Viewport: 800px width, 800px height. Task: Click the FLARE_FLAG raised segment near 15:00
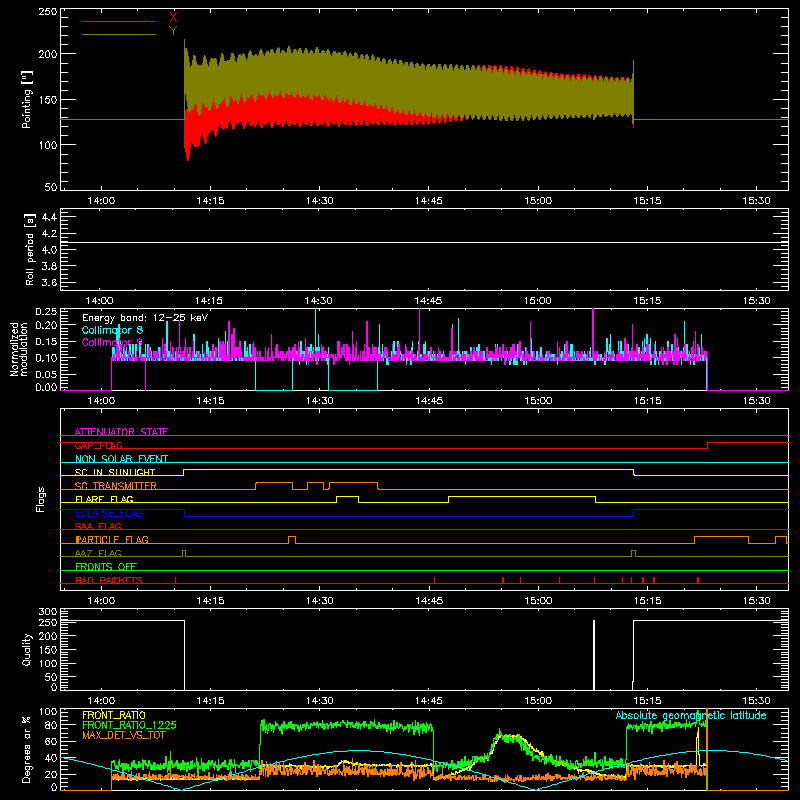point(522,496)
